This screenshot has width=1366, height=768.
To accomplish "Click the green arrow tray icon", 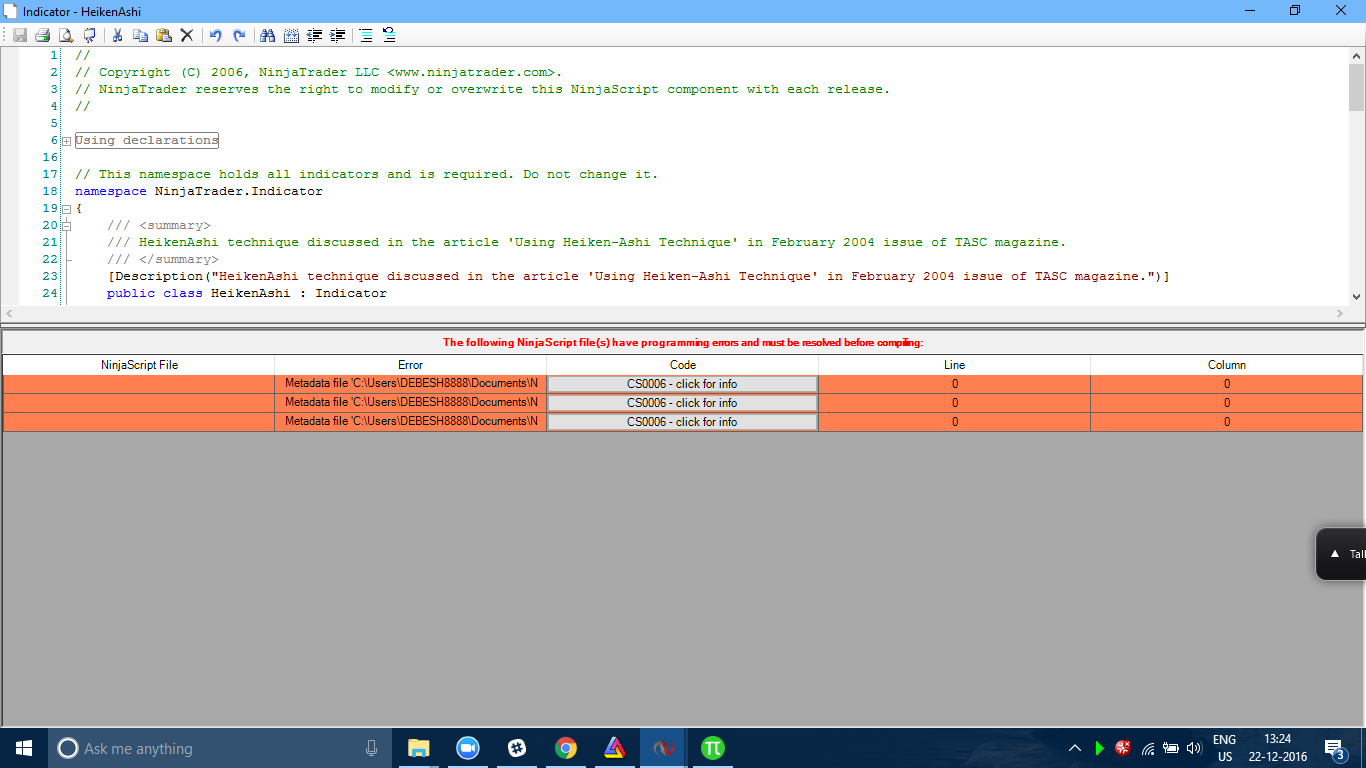I will (1100, 748).
